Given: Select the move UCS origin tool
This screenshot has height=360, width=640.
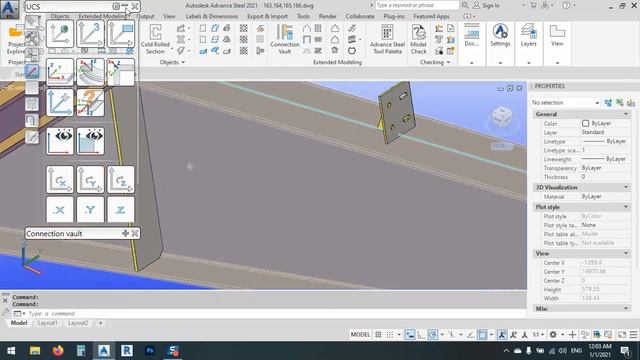Looking at the screenshot, I should [60, 102].
